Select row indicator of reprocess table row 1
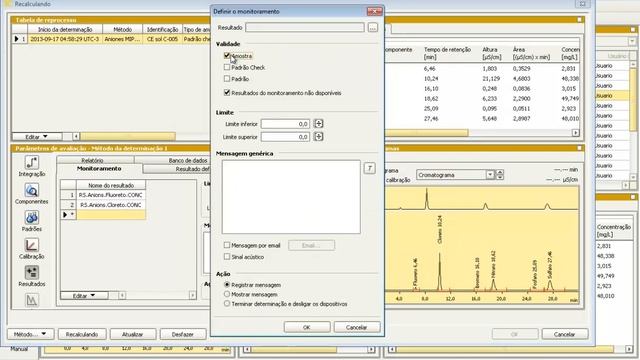The height and width of the screenshot is (360, 640). pyautogui.click(x=19, y=39)
